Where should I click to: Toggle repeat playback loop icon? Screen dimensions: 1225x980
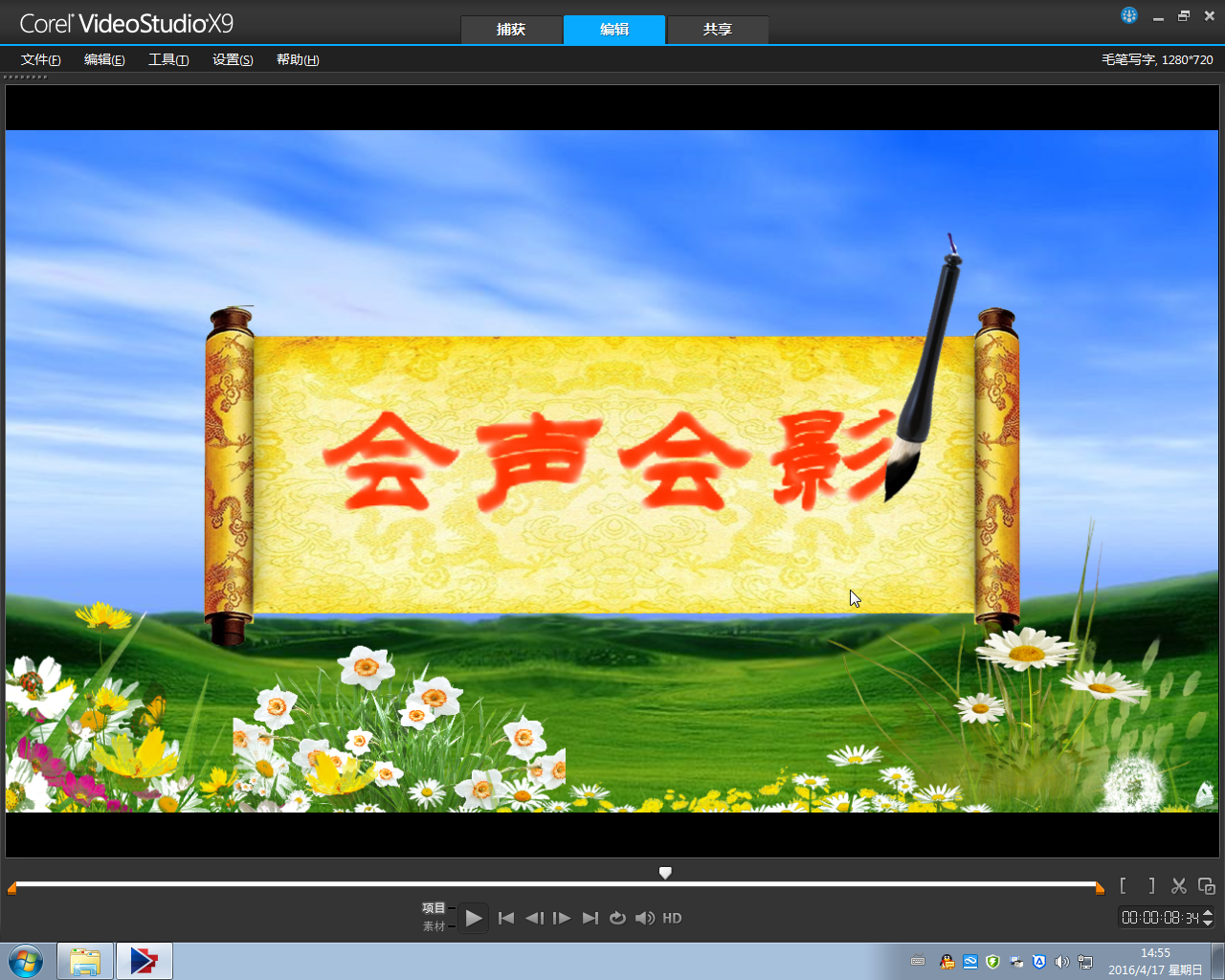(617, 918)
